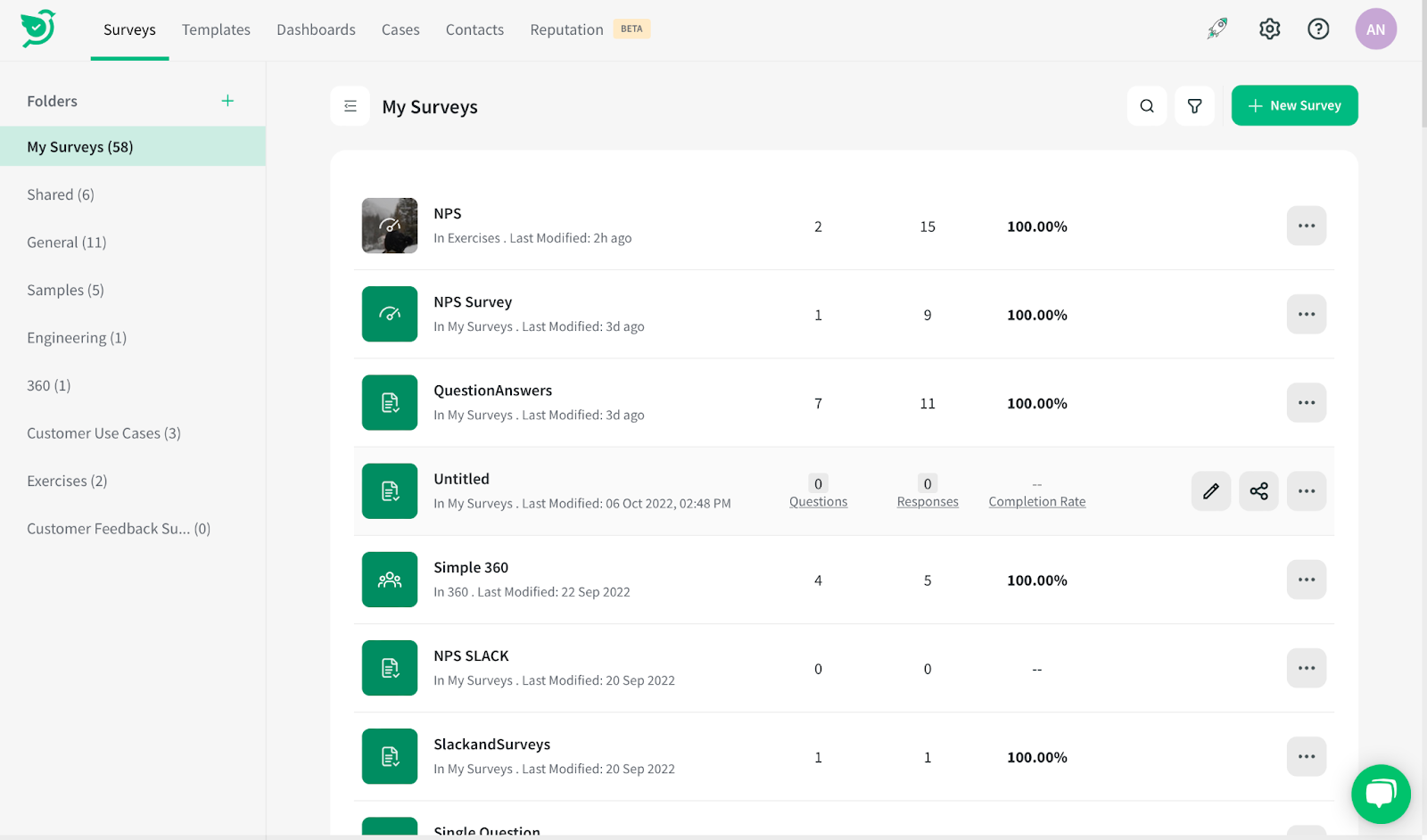This screenshot has width=1427, height=840.
Task: Open the NPS SLACK survey title
Action: pyautogui.click(x=471, y=655)
